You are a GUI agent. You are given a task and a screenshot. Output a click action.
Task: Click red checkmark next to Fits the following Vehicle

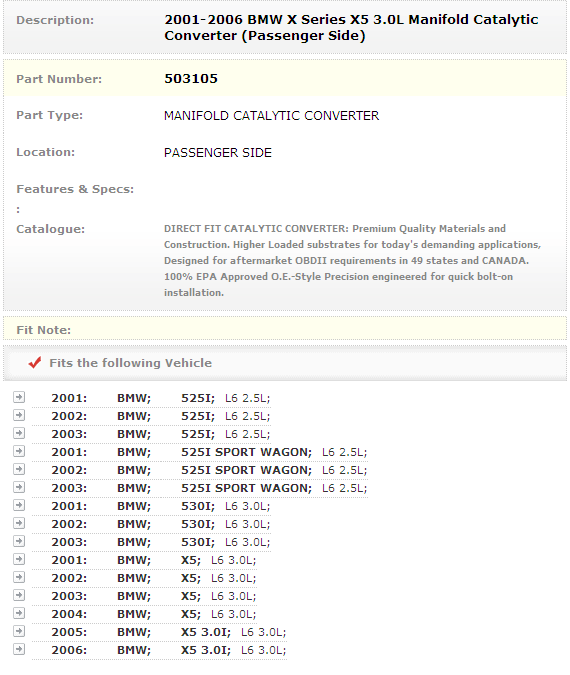[x=35, y=362]
